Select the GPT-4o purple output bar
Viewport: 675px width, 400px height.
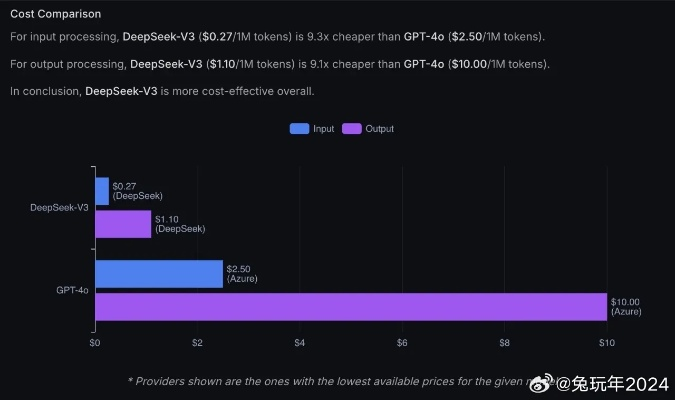tap(350, 307)
